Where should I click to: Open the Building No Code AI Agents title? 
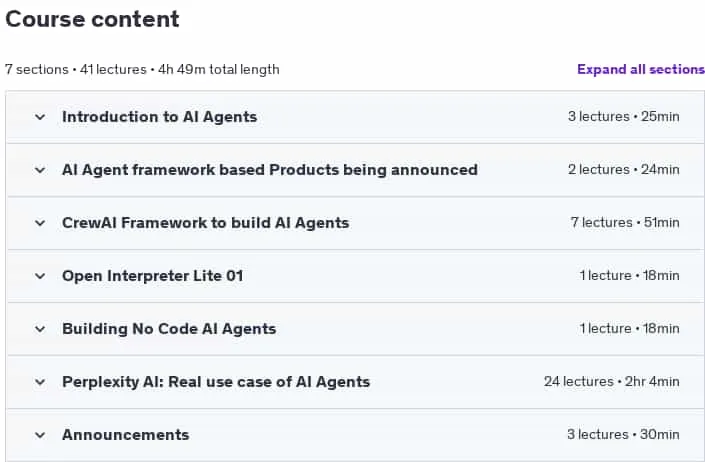coord(169,329)
